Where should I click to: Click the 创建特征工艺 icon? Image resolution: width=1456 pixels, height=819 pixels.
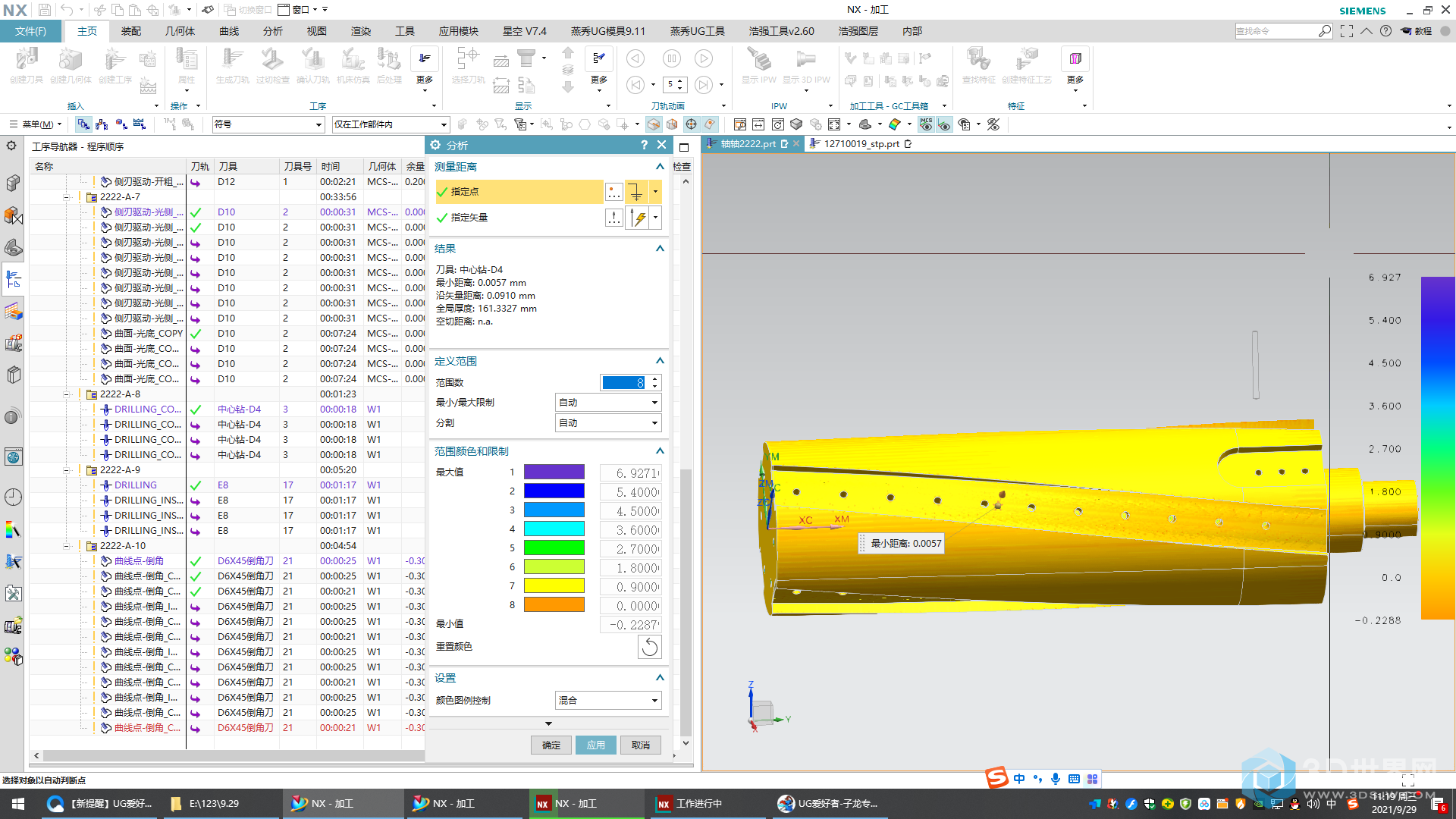1027,65
